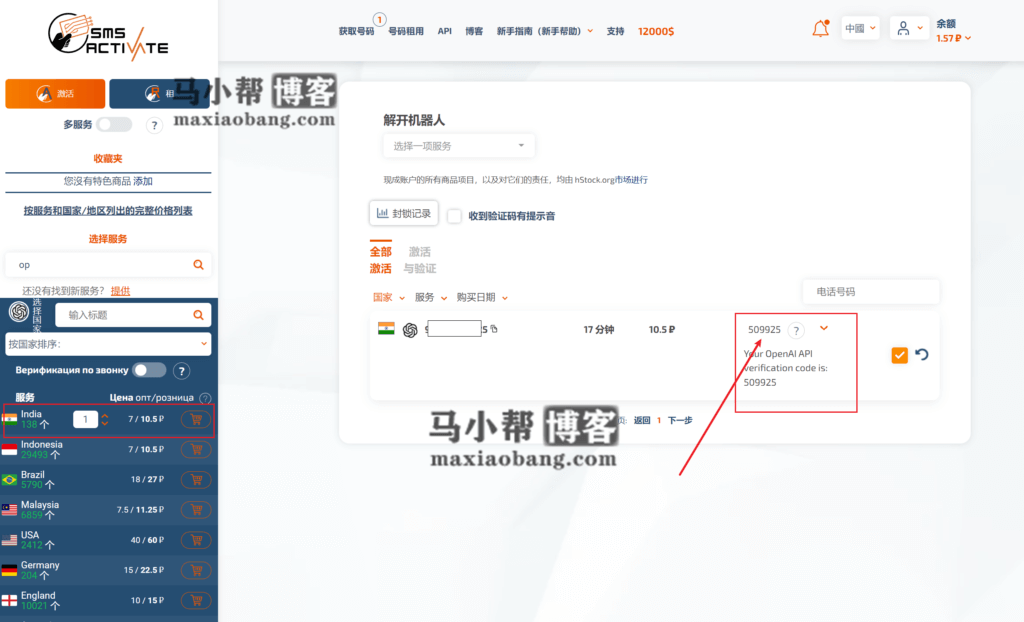Check the 收到验证码有提示音 checkbox
Viewport: 1024px width, 622px height.
point(455,215)
